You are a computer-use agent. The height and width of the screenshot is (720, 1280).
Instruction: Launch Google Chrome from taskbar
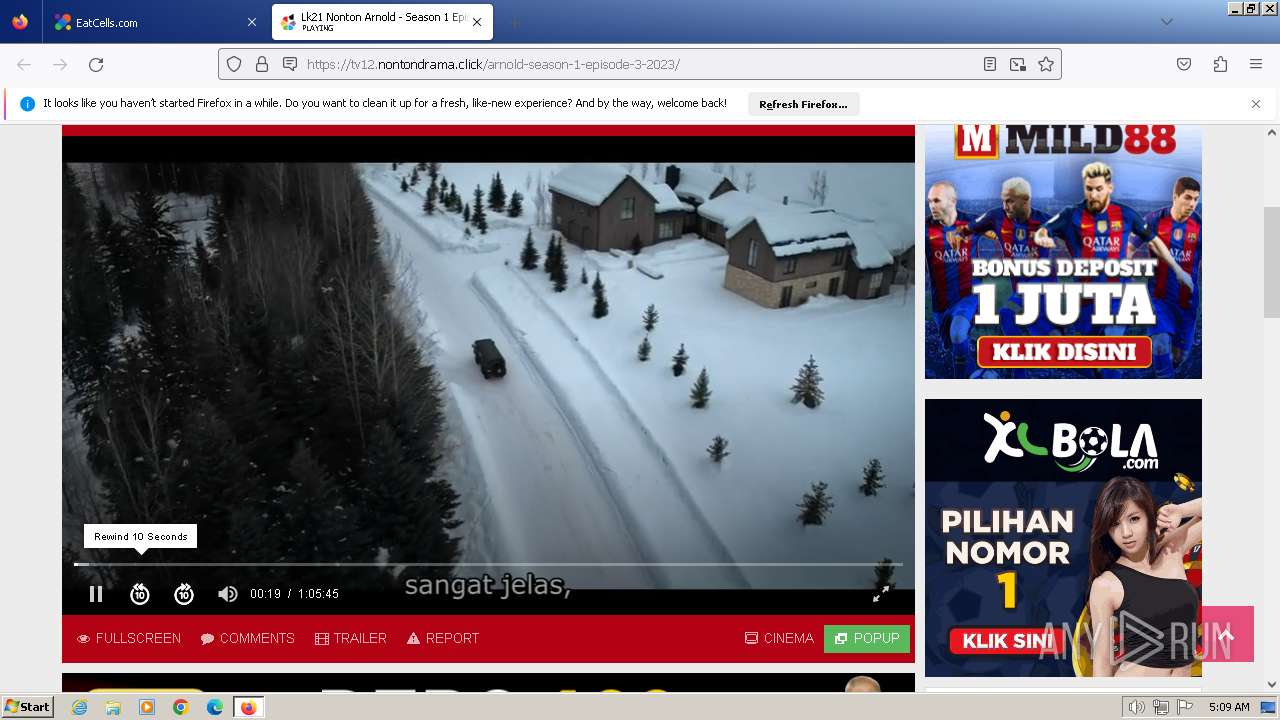click(x=181, y=707)
